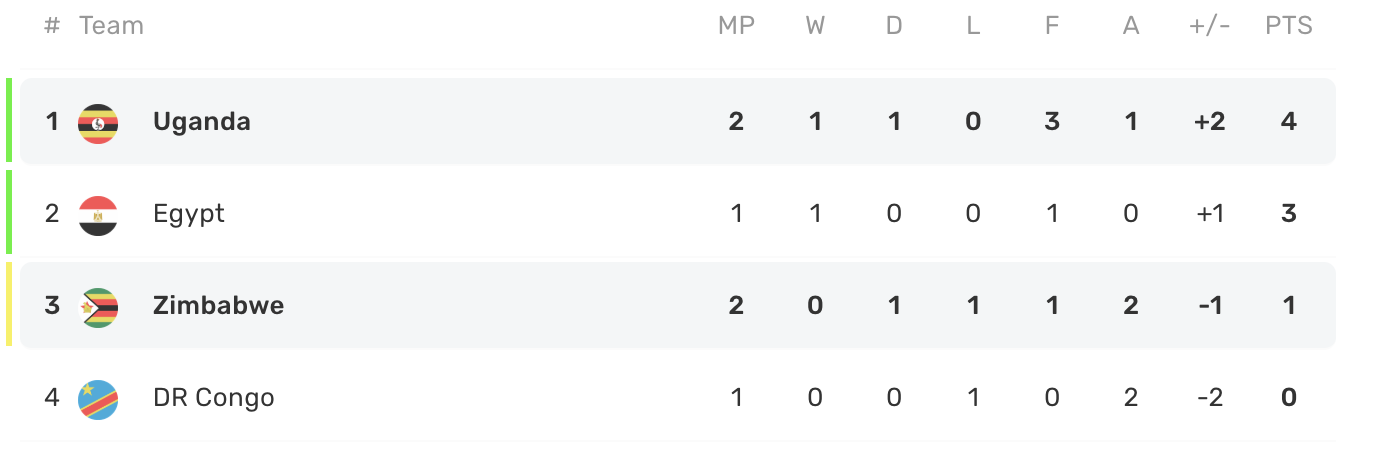Click the A goals-against column header
Image resolution: width=1374 pixels, height=454 pixels.
click(1131, 26)
